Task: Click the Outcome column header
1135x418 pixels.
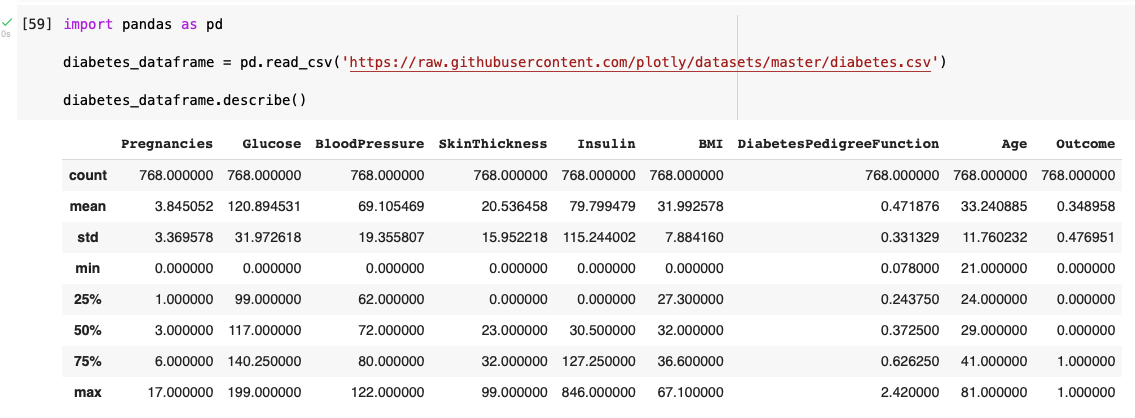Action: [1085, 144]
